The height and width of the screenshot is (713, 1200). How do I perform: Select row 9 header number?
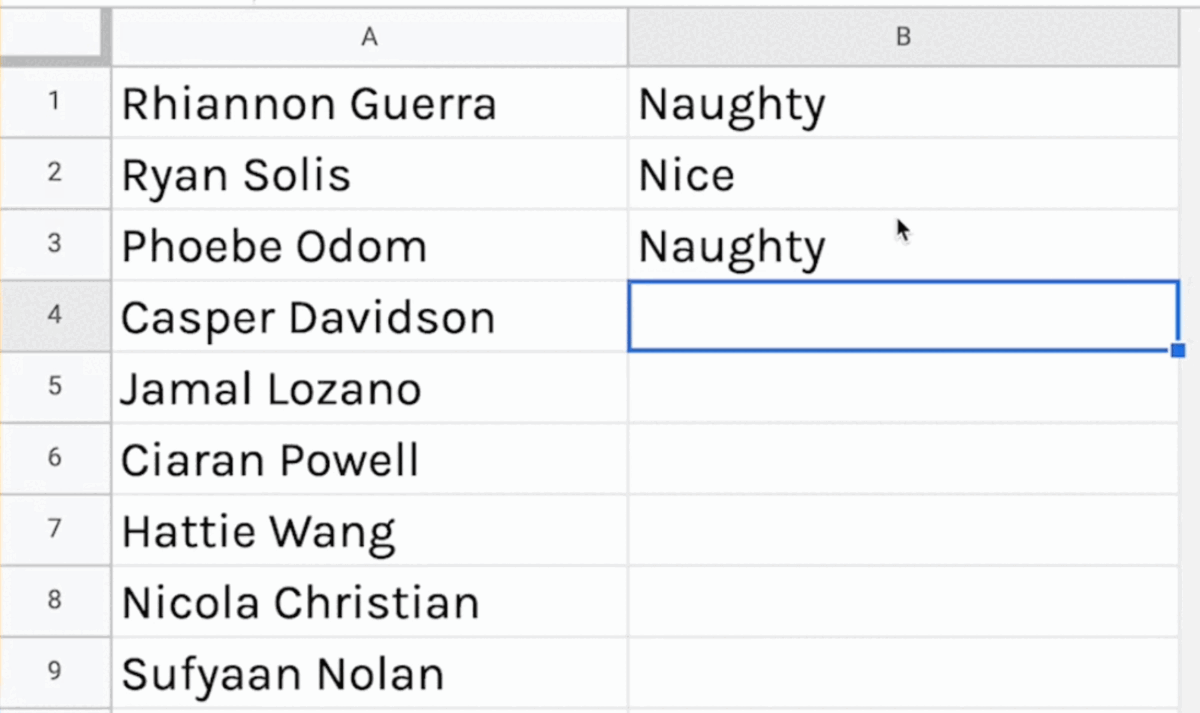[55, 672]
